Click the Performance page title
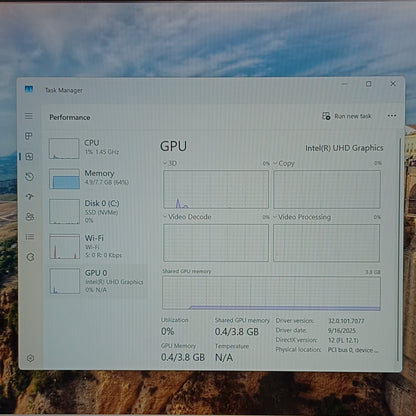 click(x=70, y=117)
